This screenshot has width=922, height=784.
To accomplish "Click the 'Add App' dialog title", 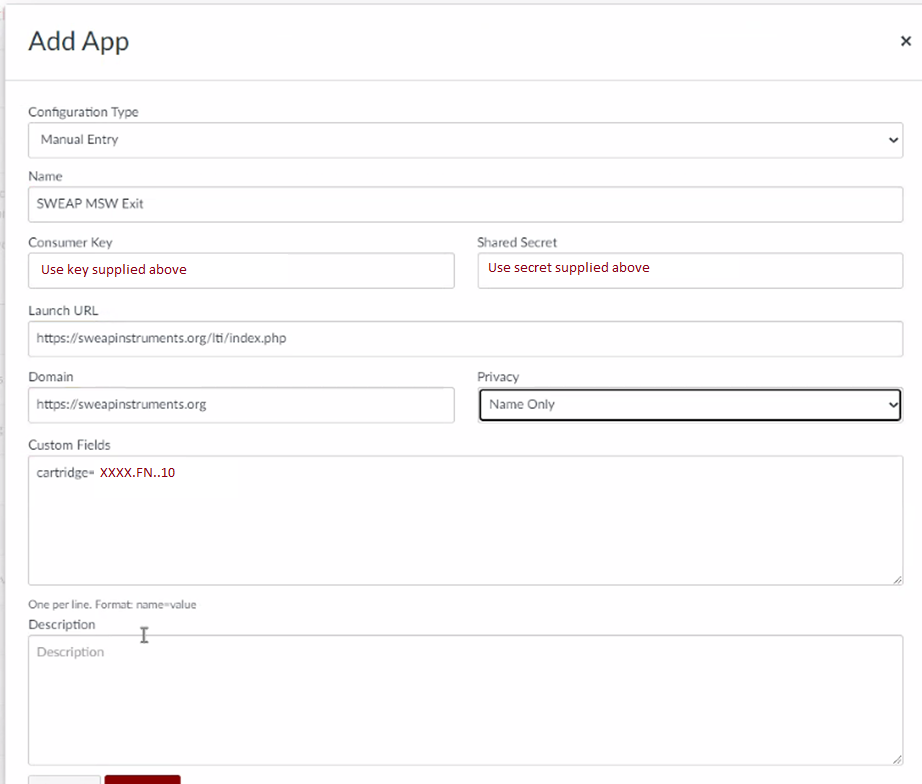I will [79, 42].
